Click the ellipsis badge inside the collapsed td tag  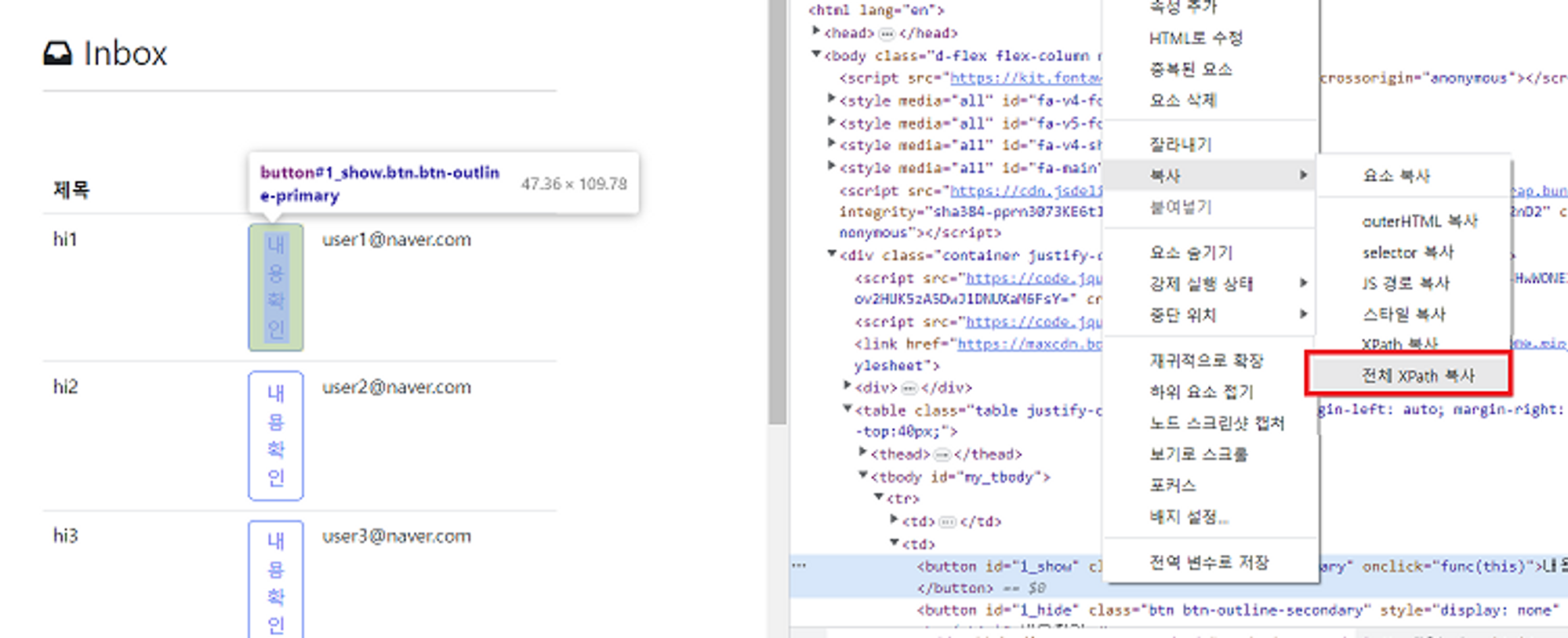tap(948, 522)
